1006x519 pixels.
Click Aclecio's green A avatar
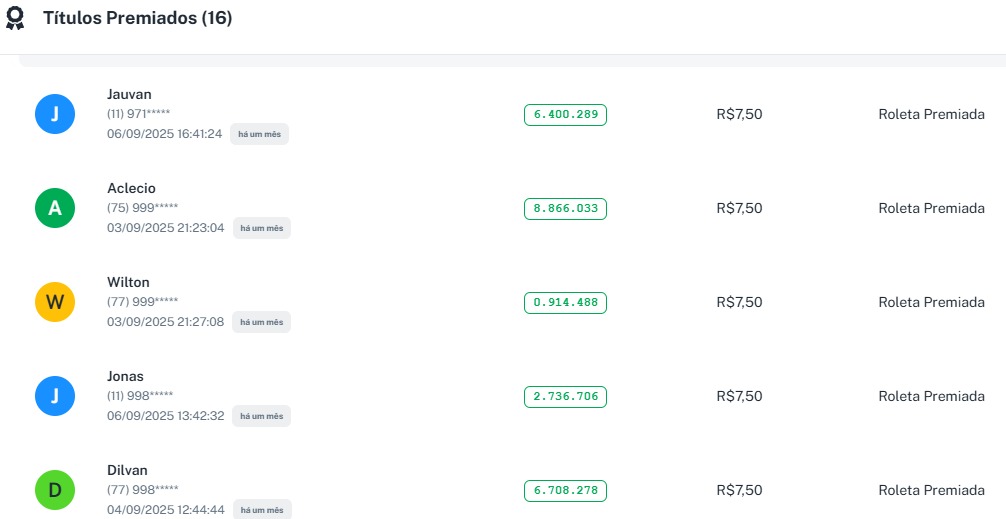click(x=55, y=208)
